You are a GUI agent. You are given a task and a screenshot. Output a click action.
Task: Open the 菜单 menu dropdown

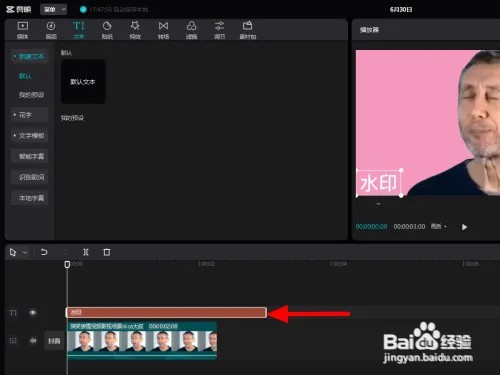(53, 9)
